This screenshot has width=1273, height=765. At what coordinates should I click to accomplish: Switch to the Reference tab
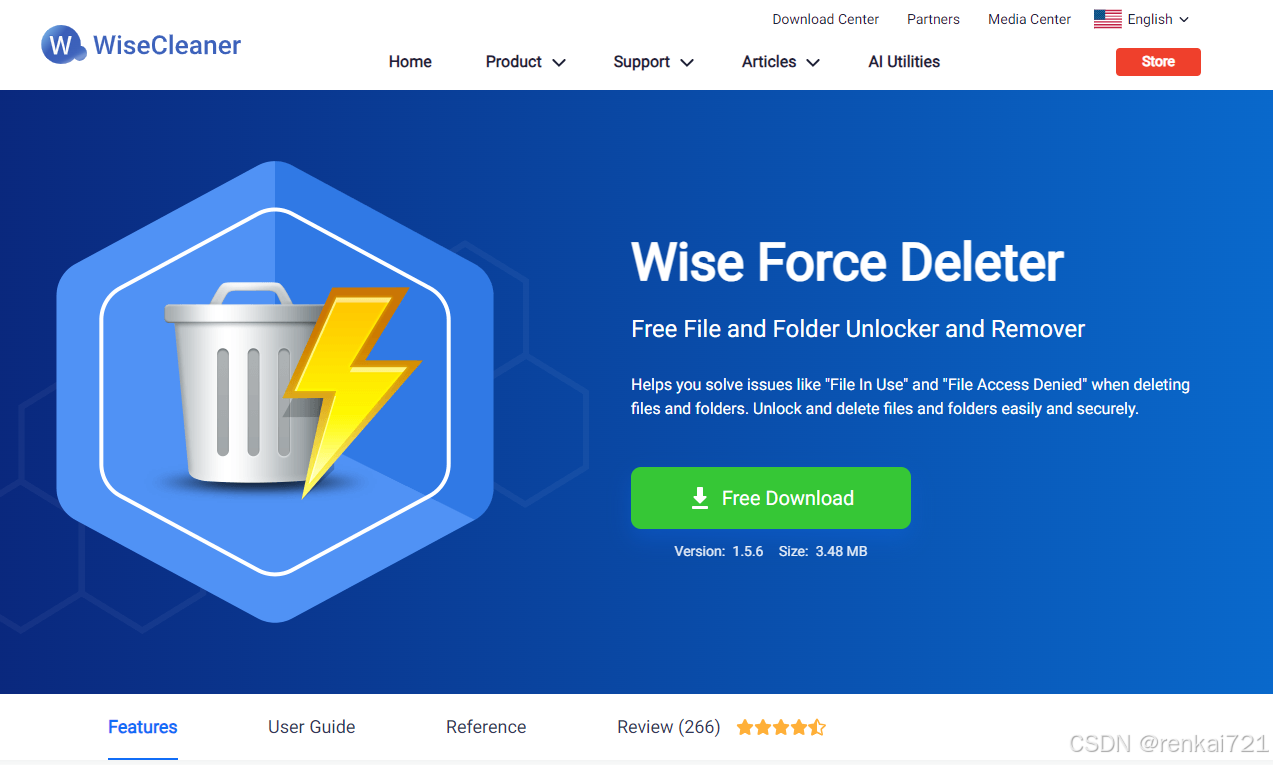point(486,727)
